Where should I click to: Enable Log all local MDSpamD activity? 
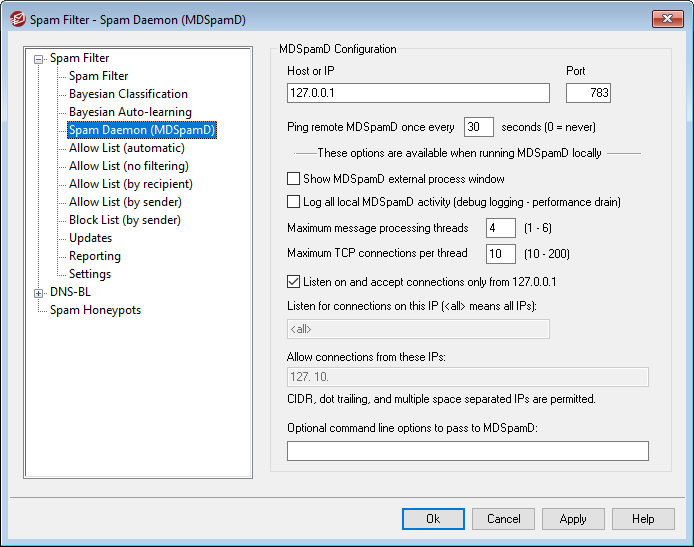(294, 202)
